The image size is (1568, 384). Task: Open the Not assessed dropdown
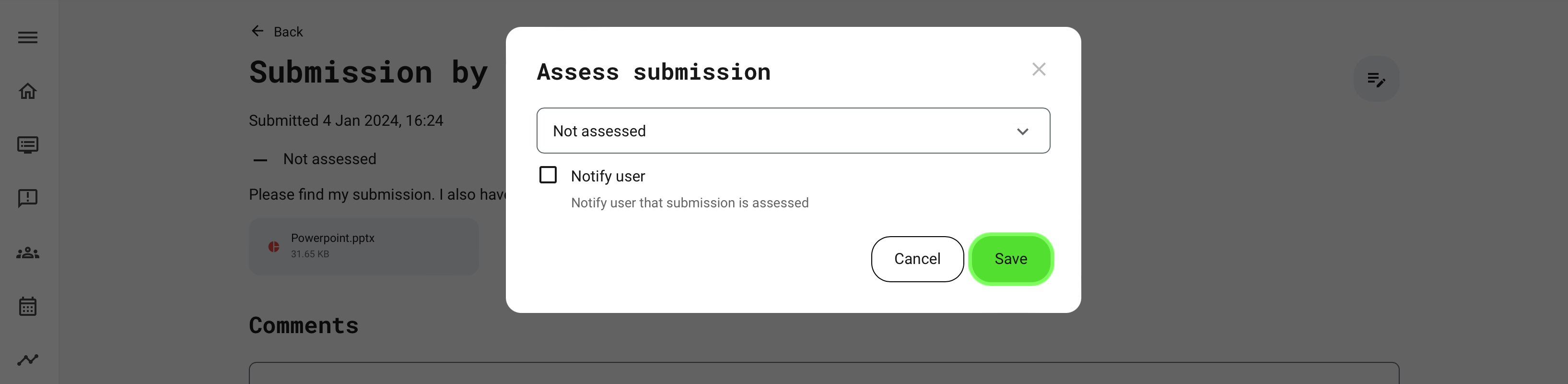793,131
